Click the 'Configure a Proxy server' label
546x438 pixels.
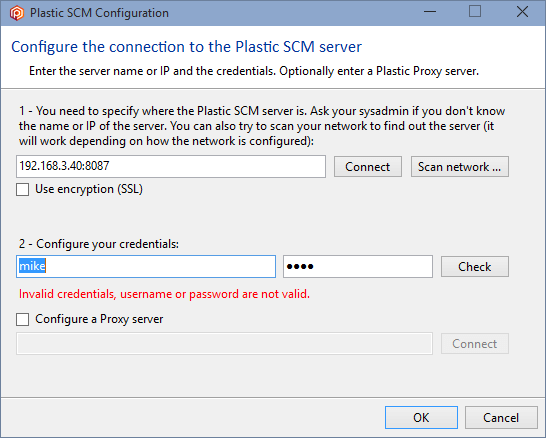pyautogui.click(x=99, y=319)
